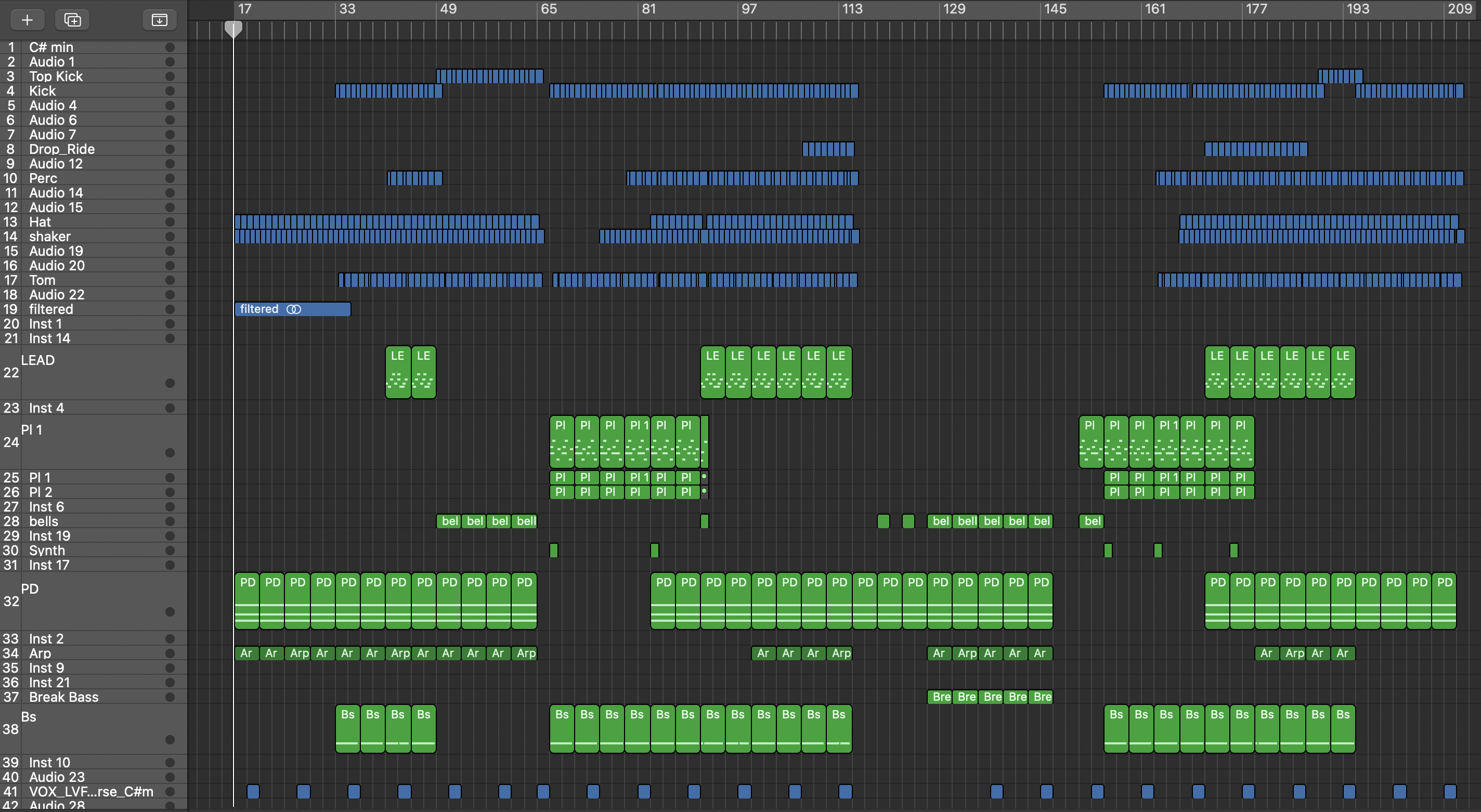The height and width of the screenshot is (812, 1481).
Task: Select the first VOX region after bar 17
Action: point(253,792)
